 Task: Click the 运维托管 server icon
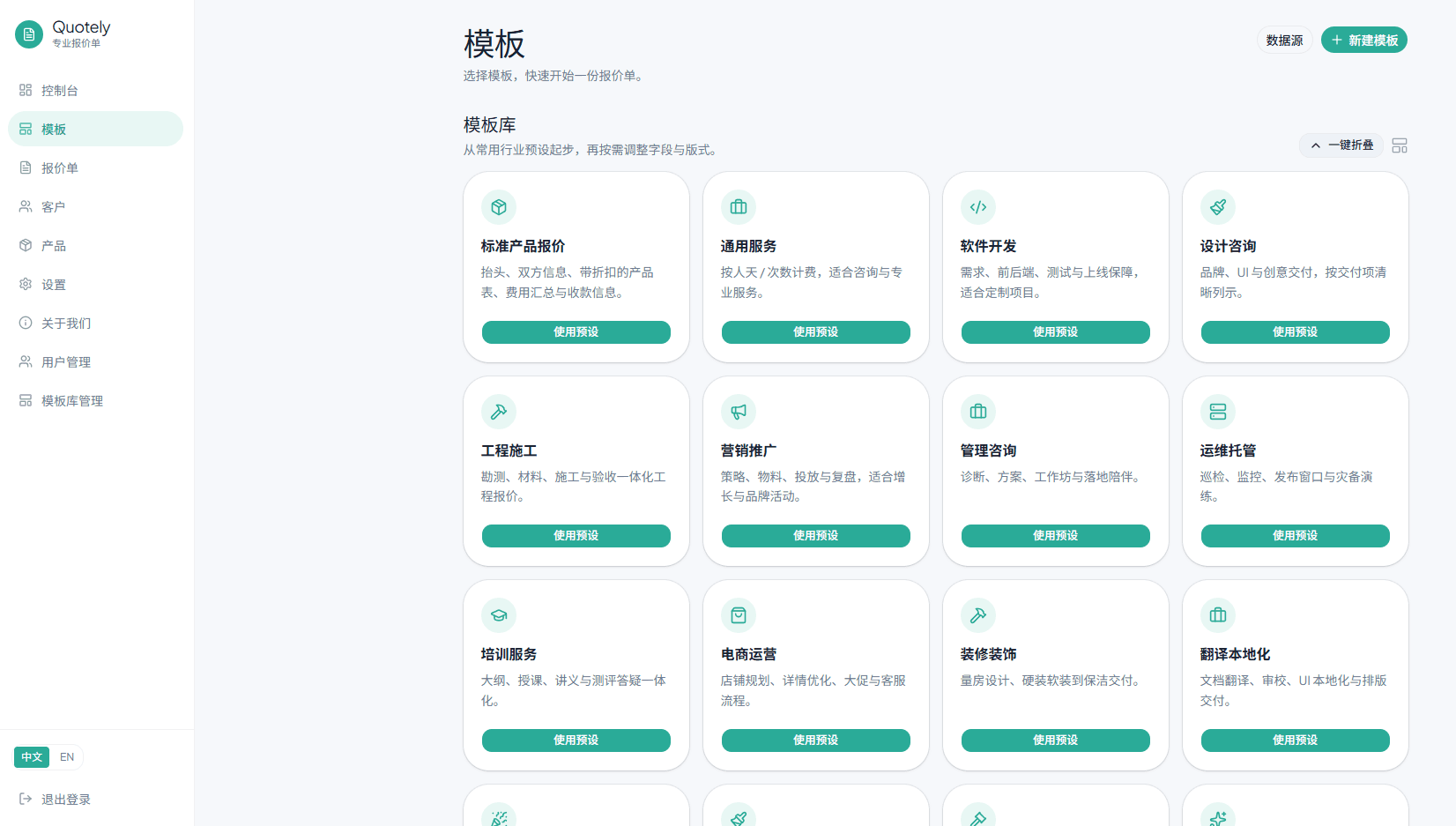[x=1218, y=412]
